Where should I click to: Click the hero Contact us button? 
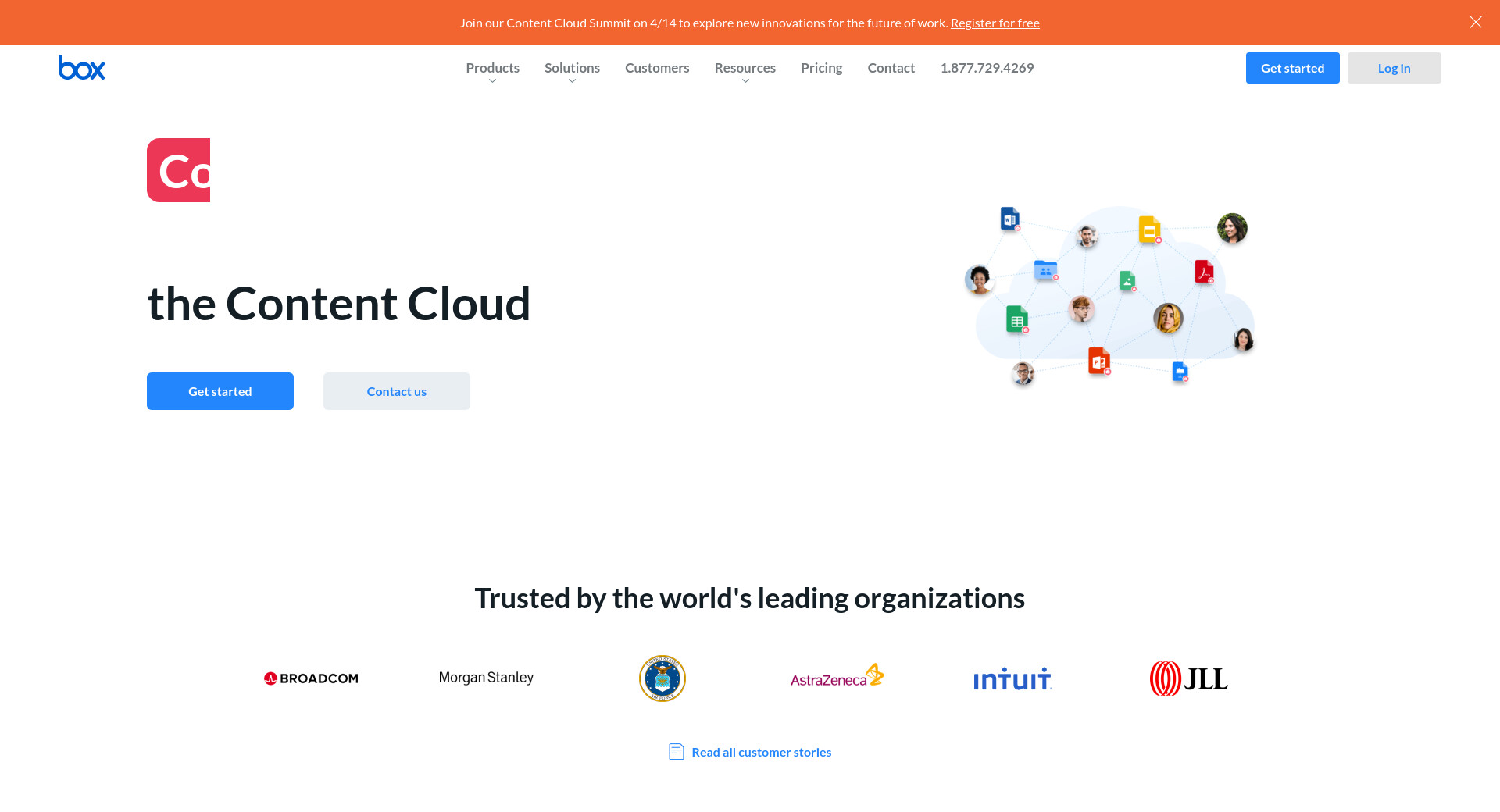[397, 391]
